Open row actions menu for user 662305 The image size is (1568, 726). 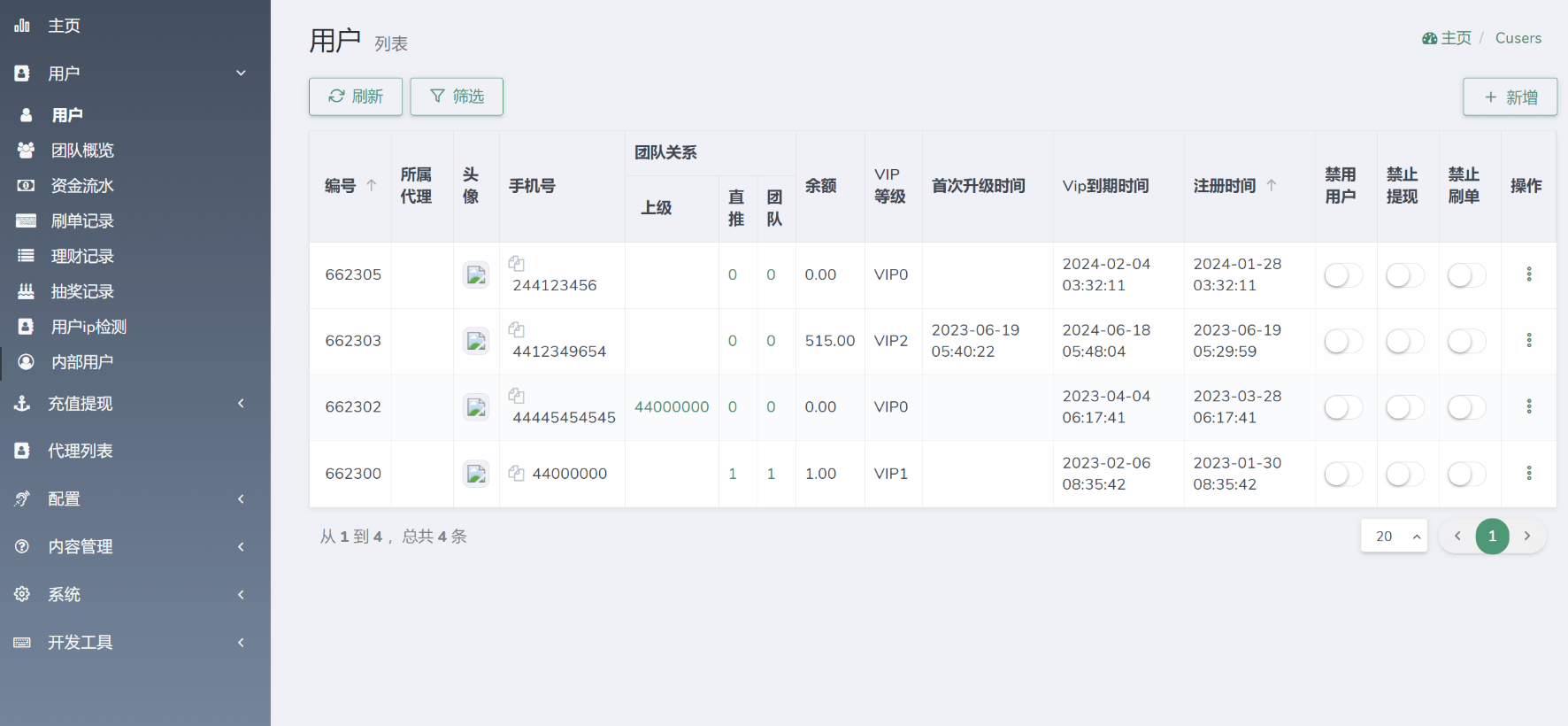(x=1528, y=274)
